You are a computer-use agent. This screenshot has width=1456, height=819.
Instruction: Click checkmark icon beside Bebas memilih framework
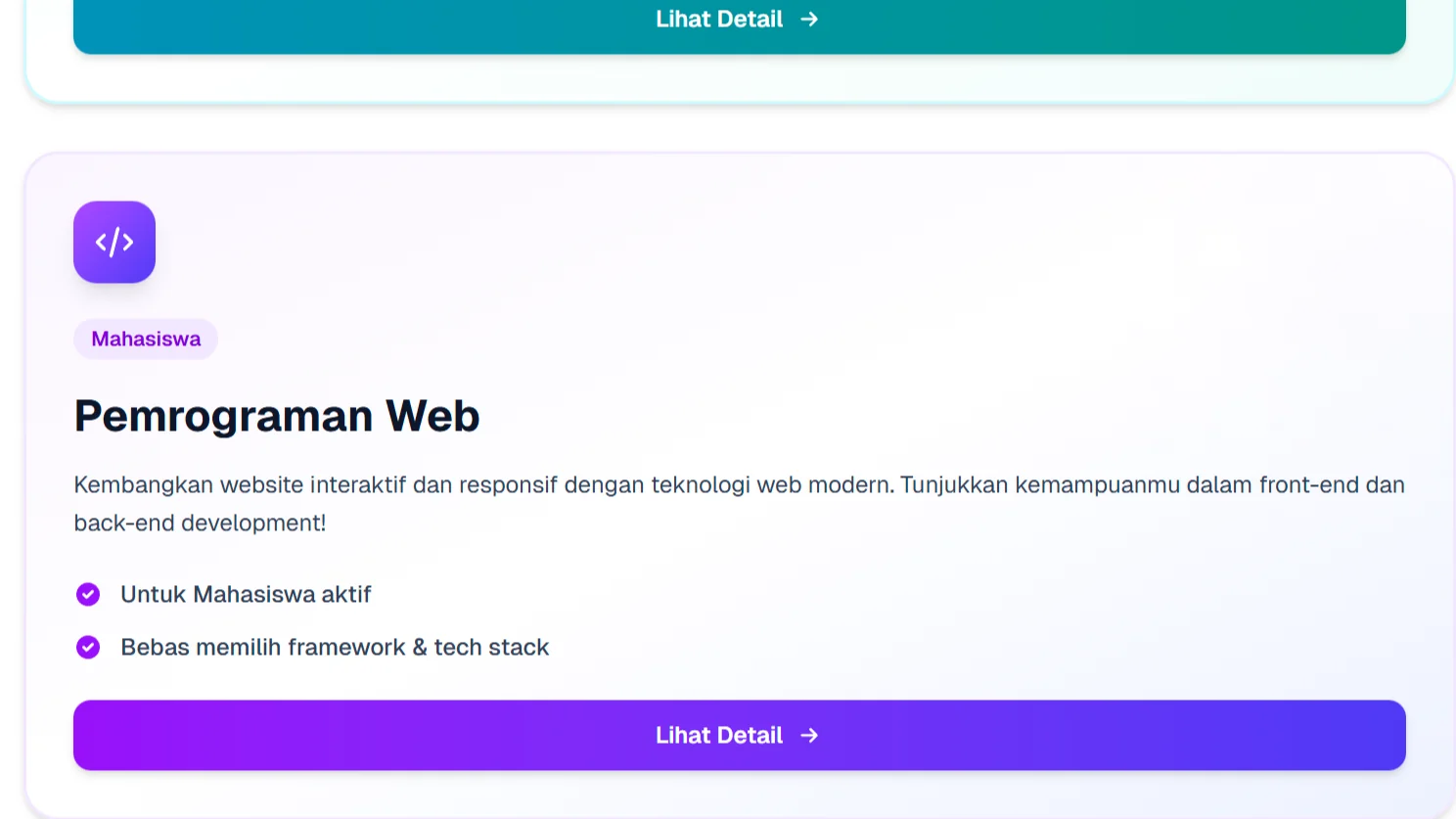[x=88, y=648]
